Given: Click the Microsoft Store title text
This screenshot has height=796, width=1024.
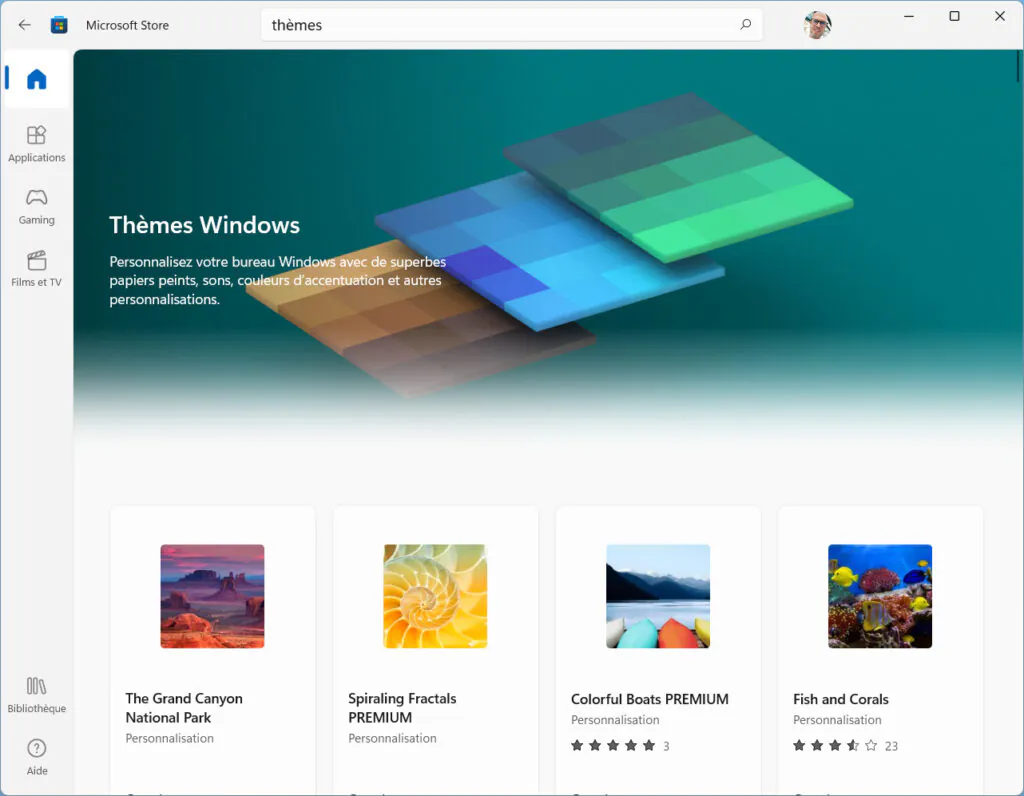Looking at the screenshot, I should [127, 25].
